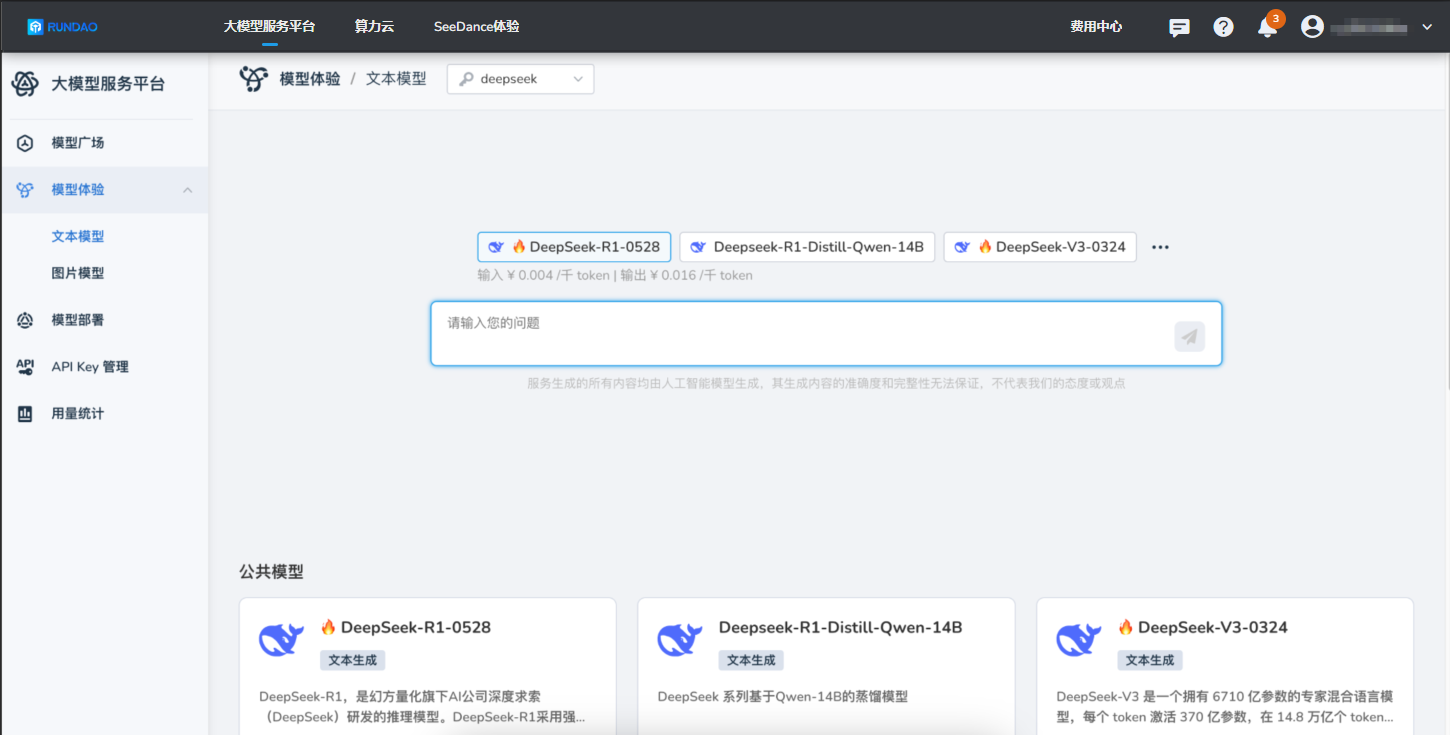The image size is (1450, 735).
Task: Open the Deepseek-R1-Distill-Qwen-14B public model card title
Action: (x=840, y=628)
